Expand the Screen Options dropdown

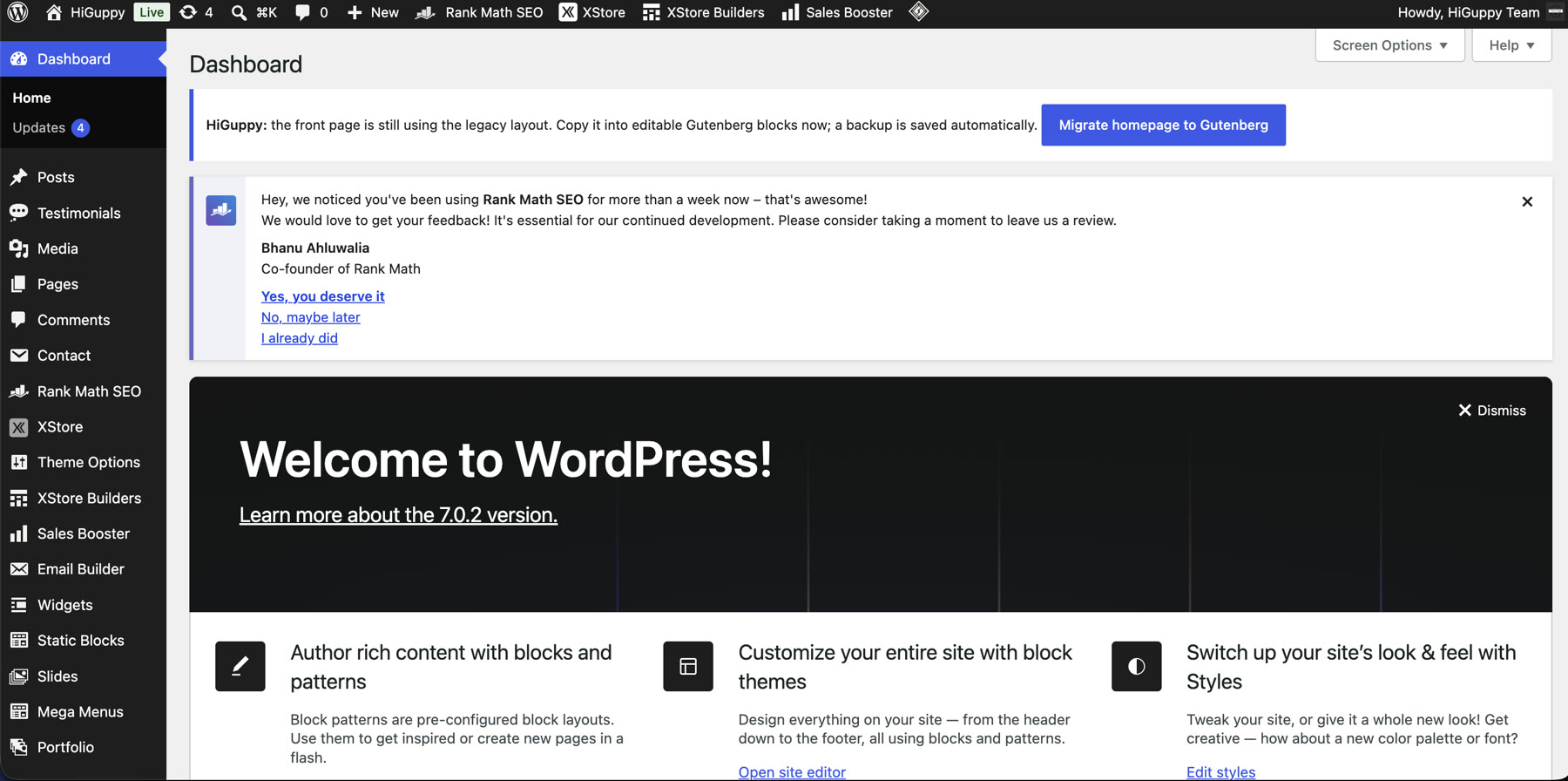click(x=1390, y=45)
